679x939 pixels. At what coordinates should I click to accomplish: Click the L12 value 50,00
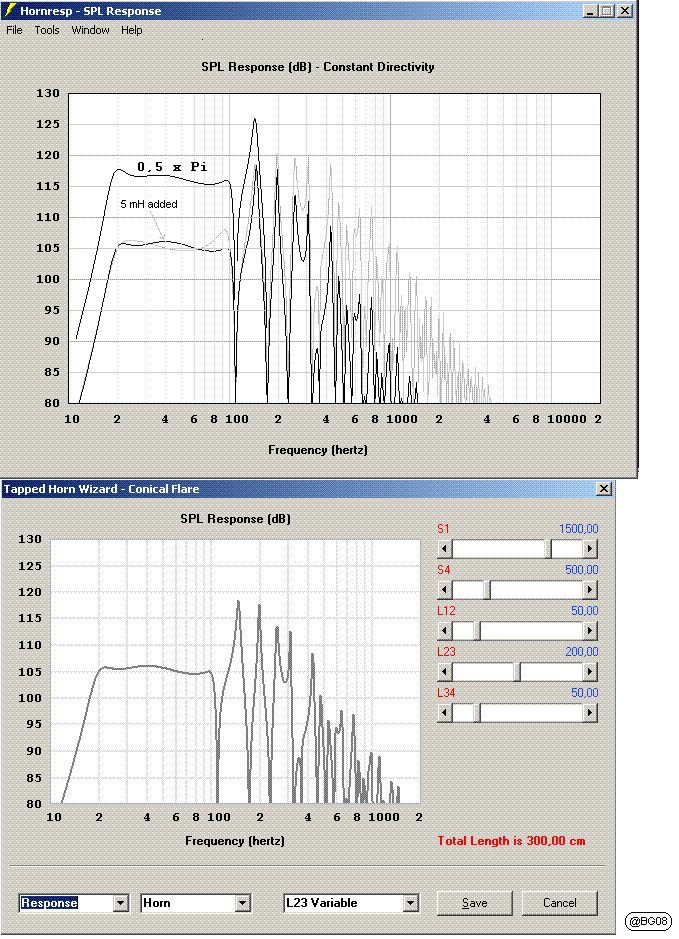click(x=584, y=611)
